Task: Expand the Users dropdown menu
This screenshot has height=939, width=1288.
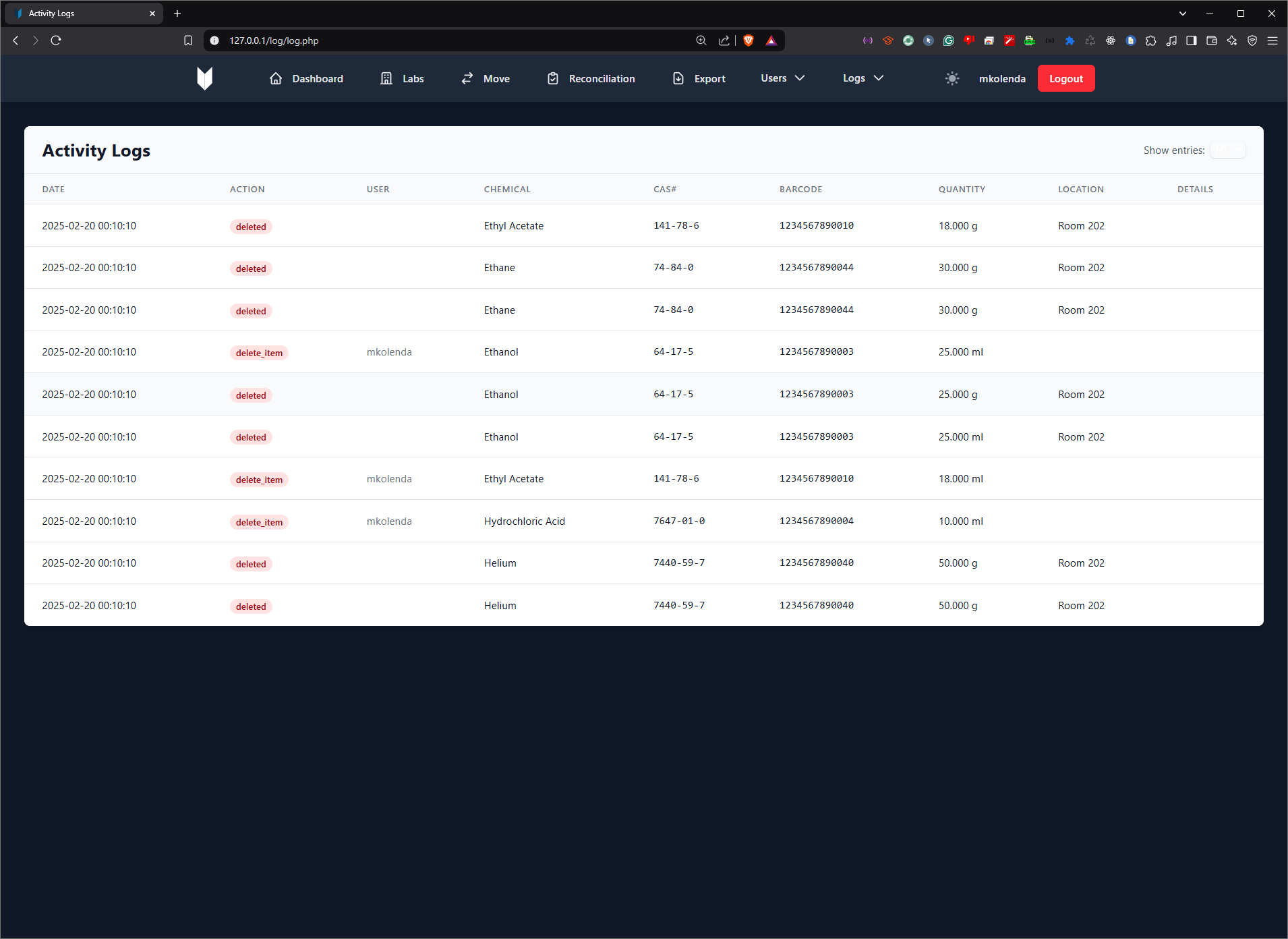Action: pyautogui.click(x=782, y=78)
